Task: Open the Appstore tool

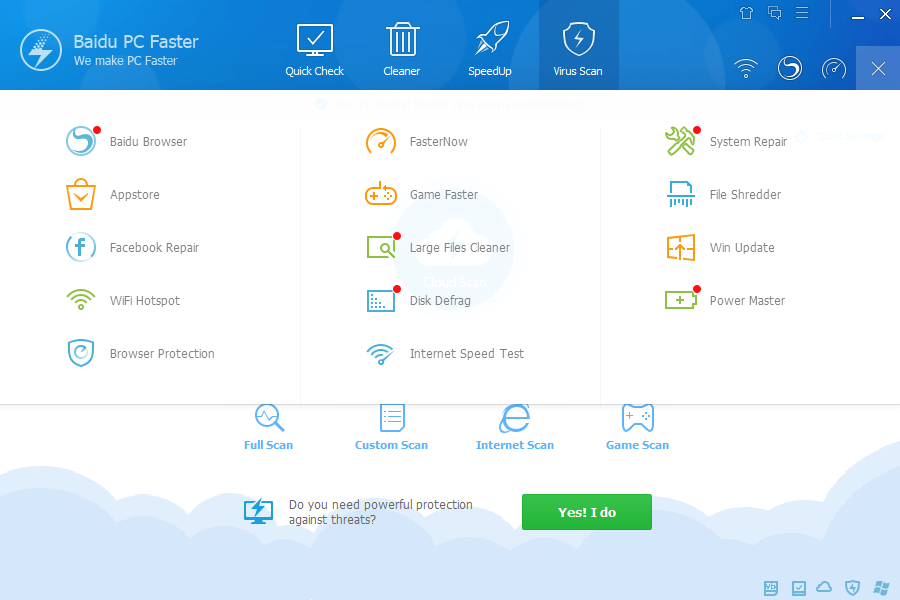Action: point(112,195)
